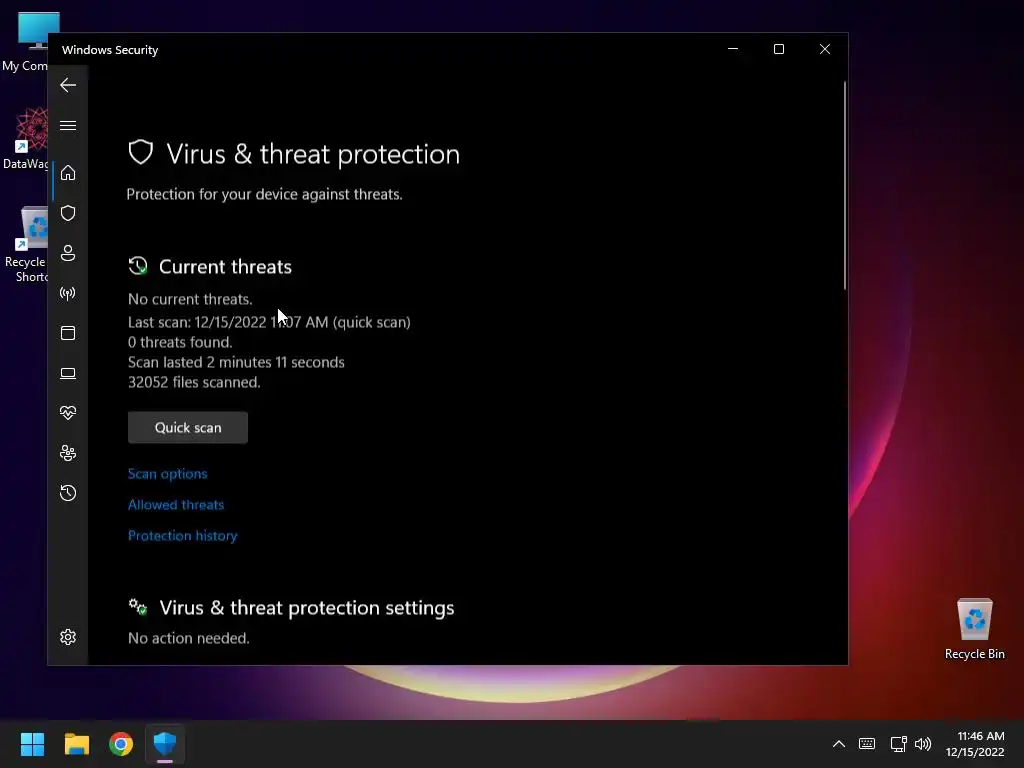Click the Virus & threat protection settings gear icon
This screenshot has height=768, width=1024.
138,607
